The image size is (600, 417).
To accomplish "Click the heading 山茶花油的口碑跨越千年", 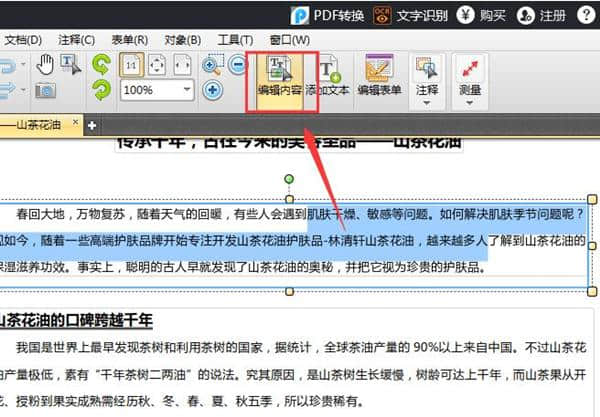I will point(76,321).
